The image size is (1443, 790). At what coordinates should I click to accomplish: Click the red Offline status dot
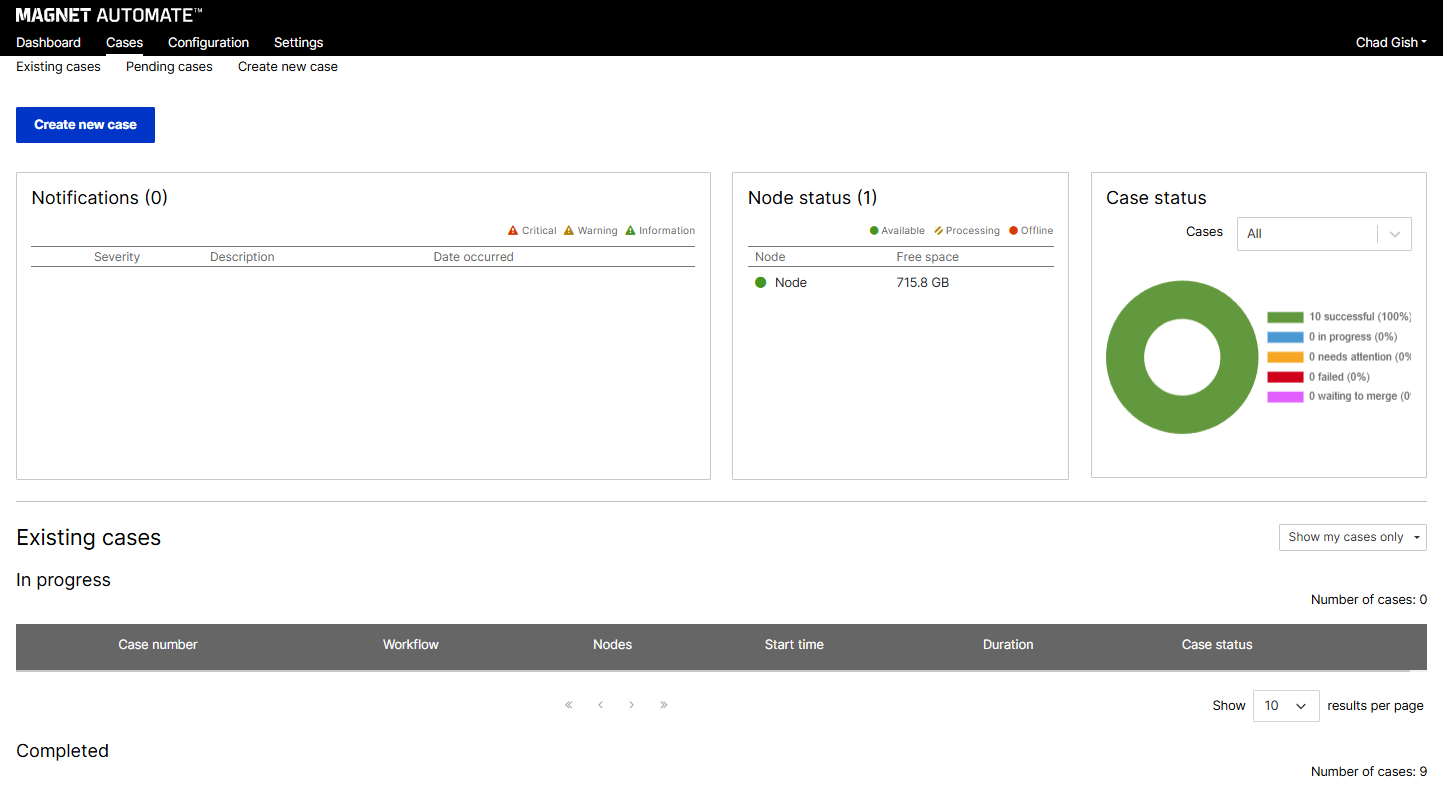(x=1013, y=231)
